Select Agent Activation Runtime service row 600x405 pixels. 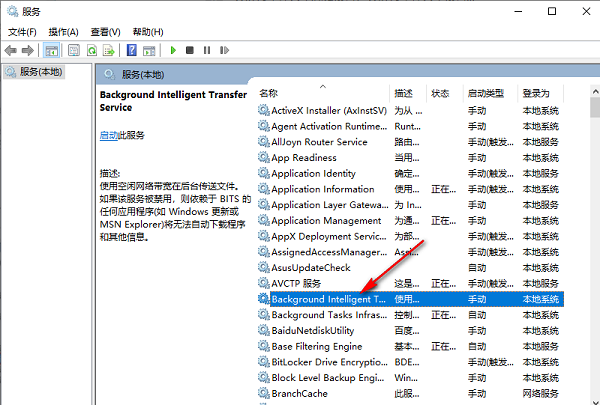pos(410,126)
